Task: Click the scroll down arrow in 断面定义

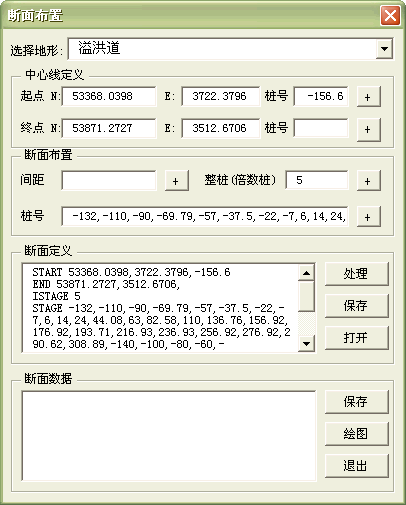Action: (x=306, y=343)
